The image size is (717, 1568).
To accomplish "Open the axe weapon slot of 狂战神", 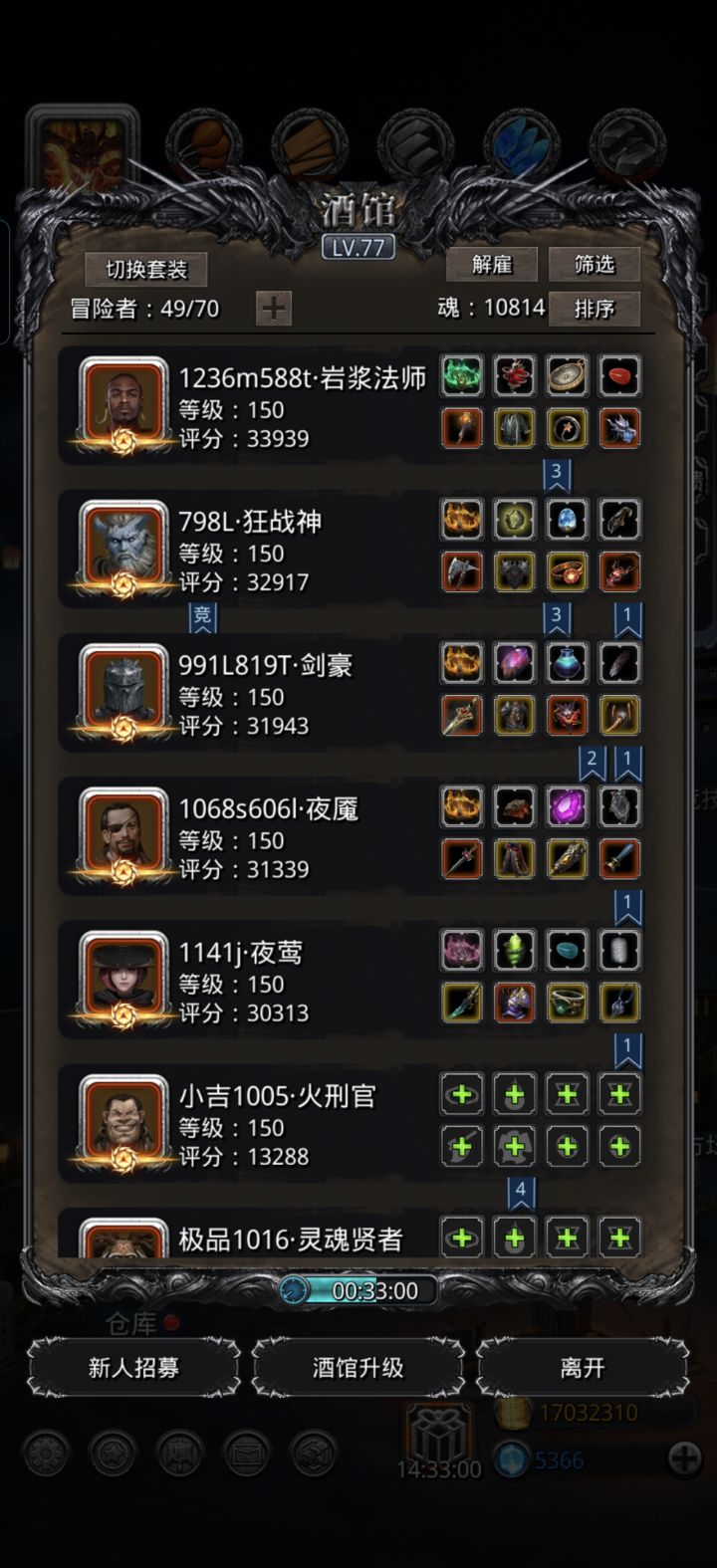I will (462, 571).
